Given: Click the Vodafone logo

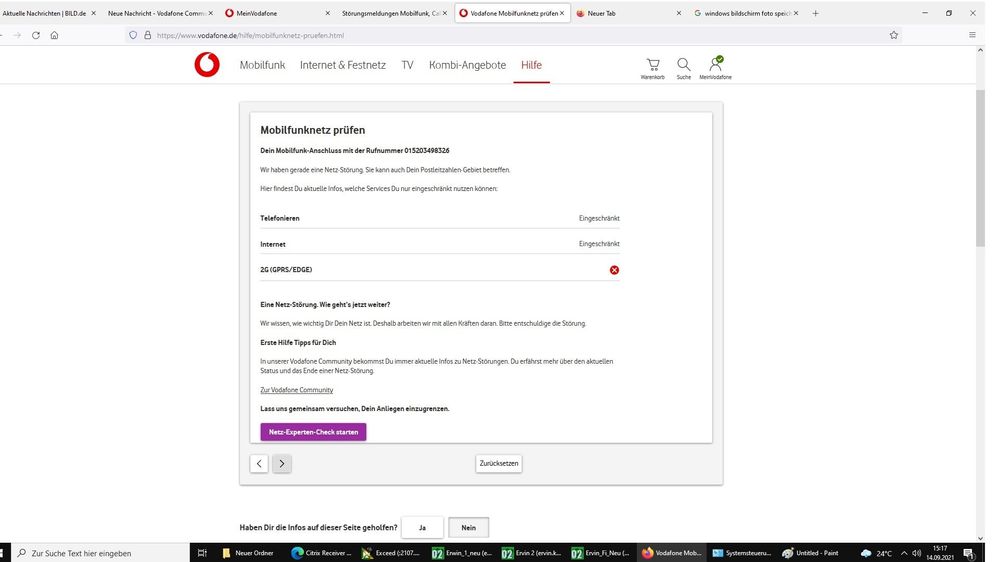Looking at the screenshot, I should pos(207,65).
